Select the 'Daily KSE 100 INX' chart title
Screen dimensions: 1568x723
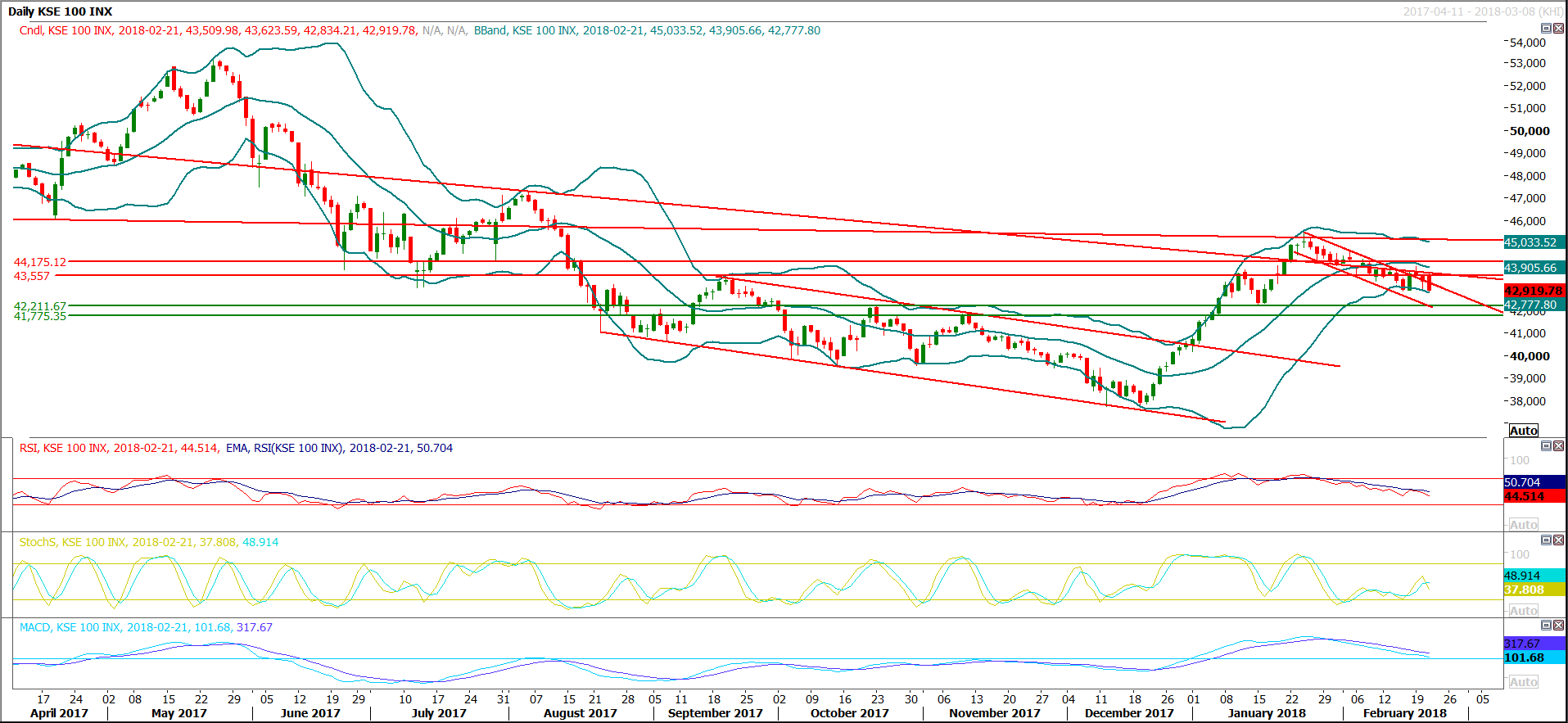point(61,11)
